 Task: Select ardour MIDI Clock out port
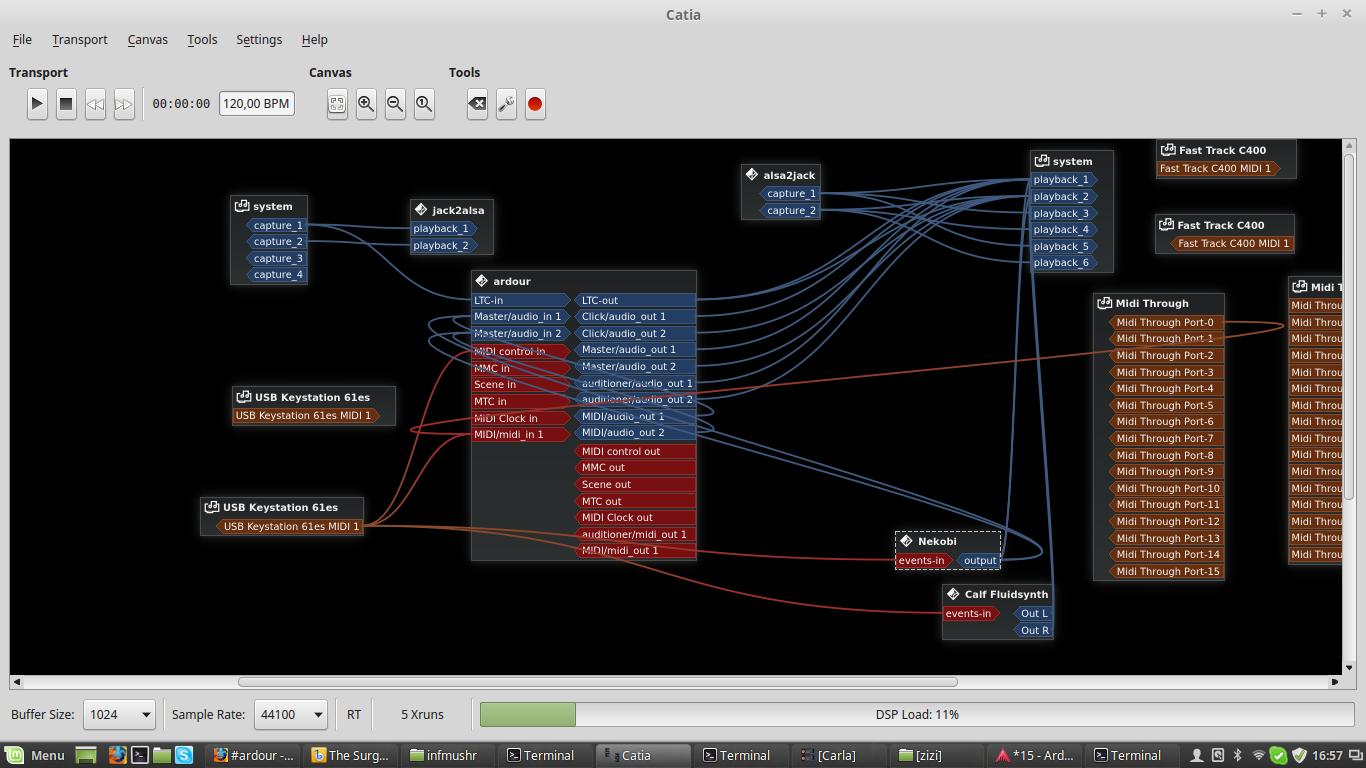pos(635,517)
